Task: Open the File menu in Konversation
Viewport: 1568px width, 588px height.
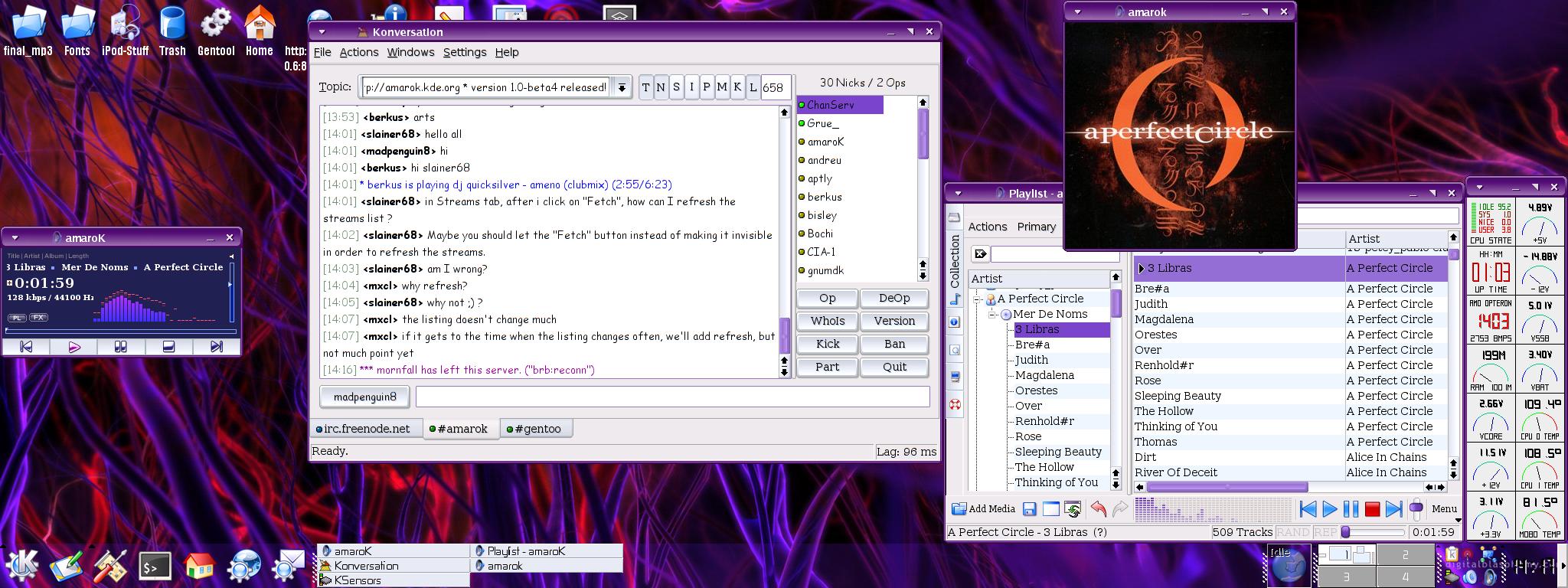Action: coord(322,52)
